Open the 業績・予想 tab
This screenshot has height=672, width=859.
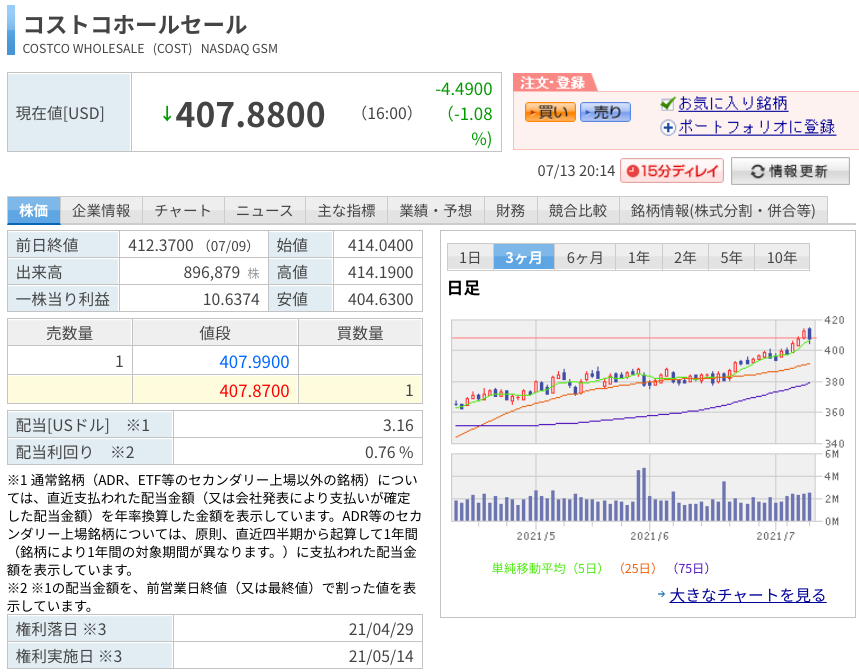(x=436, y=211)
